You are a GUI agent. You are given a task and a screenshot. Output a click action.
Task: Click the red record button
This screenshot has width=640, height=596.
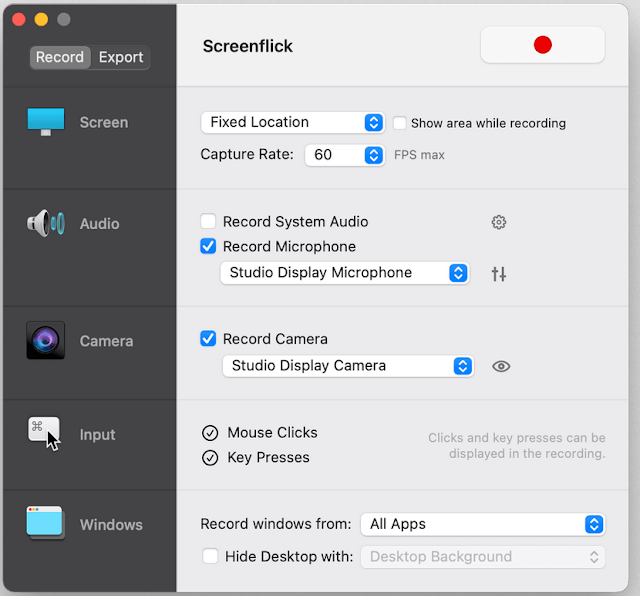click(542, 45)
